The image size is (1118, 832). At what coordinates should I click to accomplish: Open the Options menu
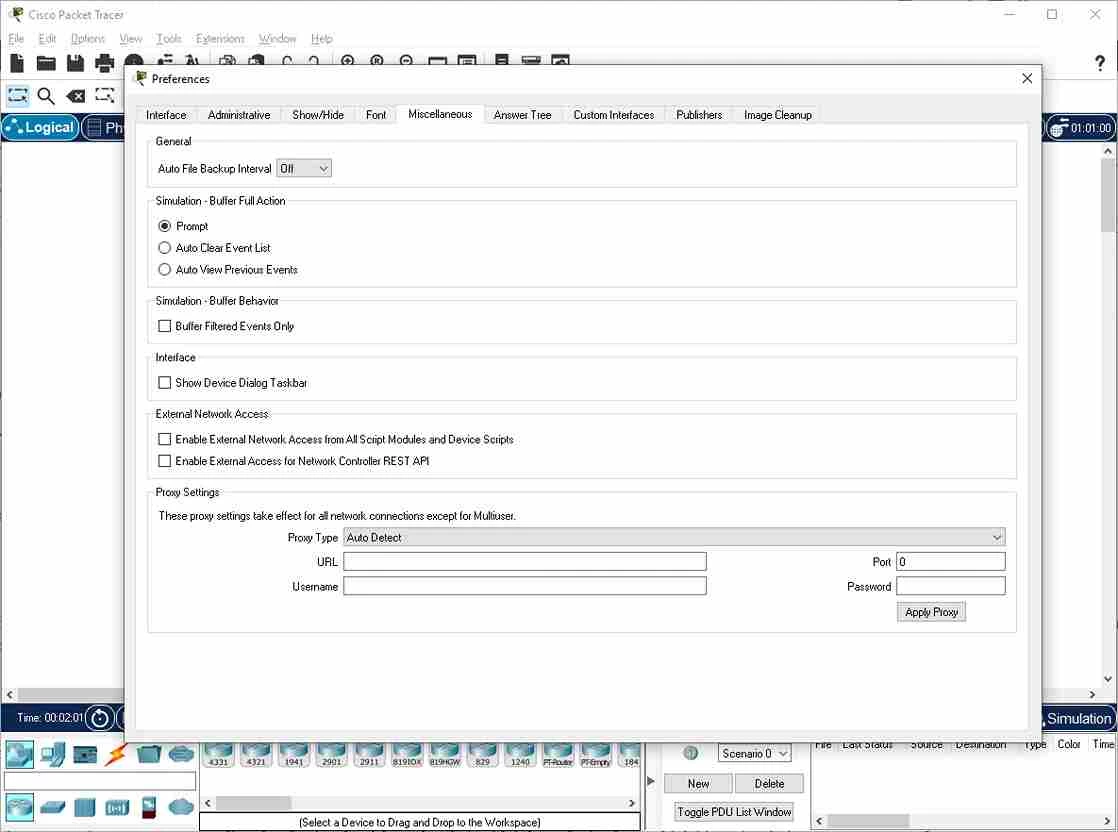coord(88,38)
